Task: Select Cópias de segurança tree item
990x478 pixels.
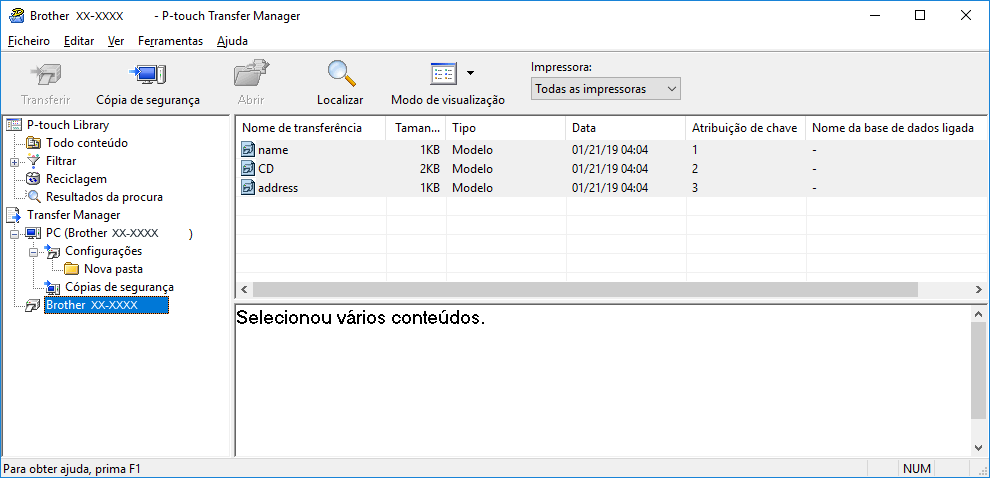Action: click(119, 287)
